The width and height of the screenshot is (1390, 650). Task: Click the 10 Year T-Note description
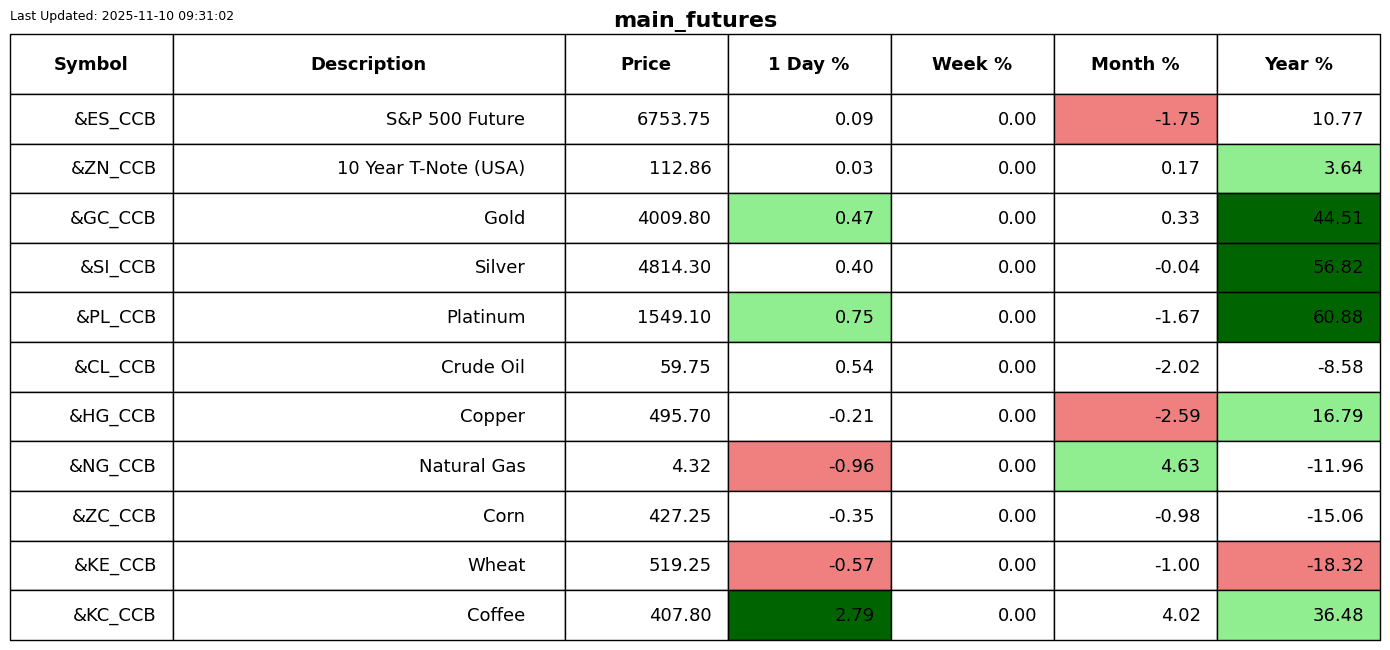[x=430, y=168]
